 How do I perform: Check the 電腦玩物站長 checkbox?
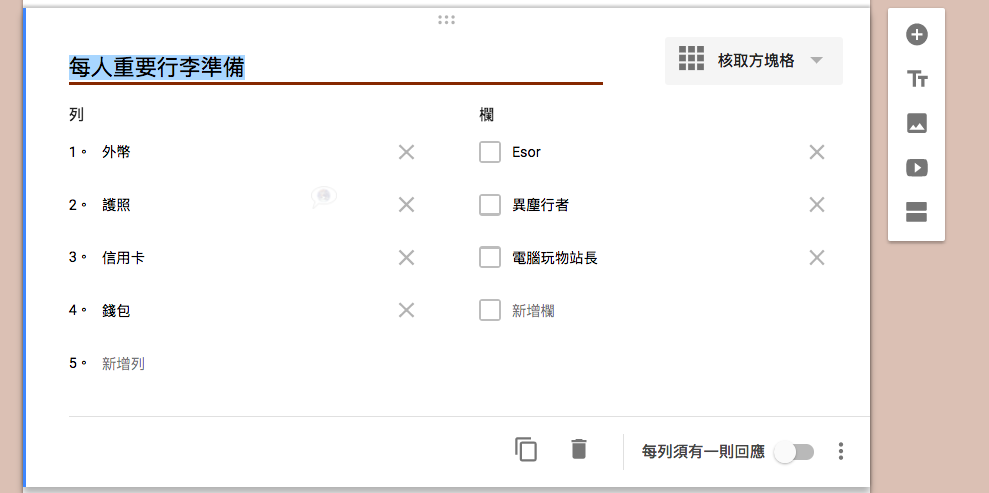490,257
